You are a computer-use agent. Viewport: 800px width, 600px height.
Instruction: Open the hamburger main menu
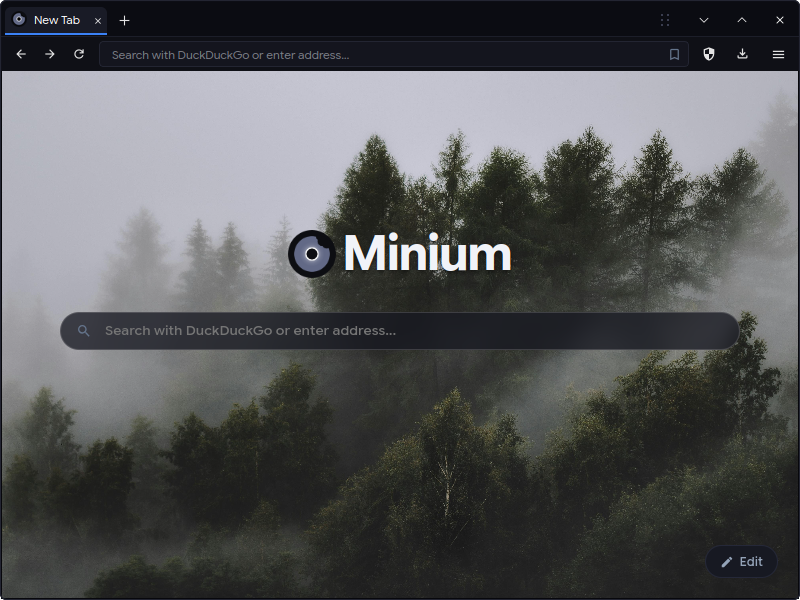pos(778,54)
